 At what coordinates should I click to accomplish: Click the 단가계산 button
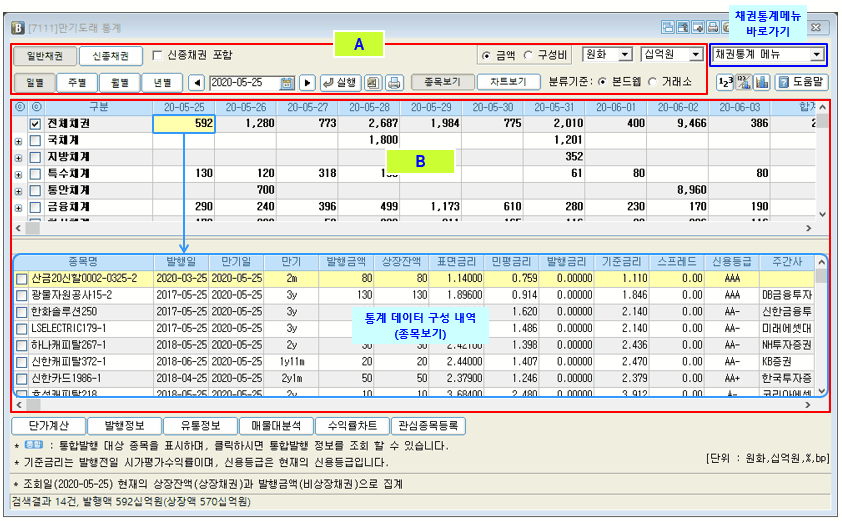pos(48,426)
